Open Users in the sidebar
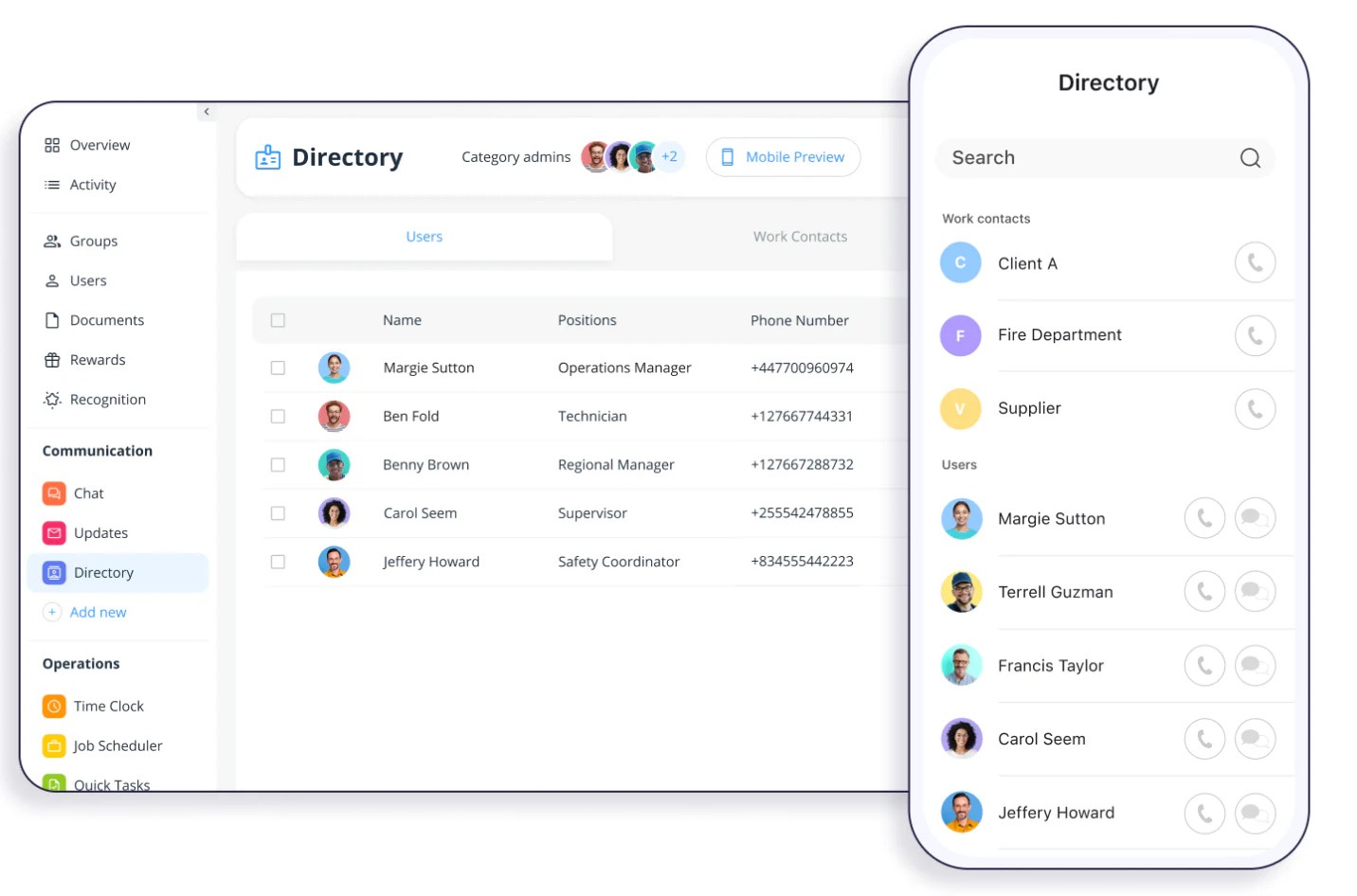 point(76,281)
